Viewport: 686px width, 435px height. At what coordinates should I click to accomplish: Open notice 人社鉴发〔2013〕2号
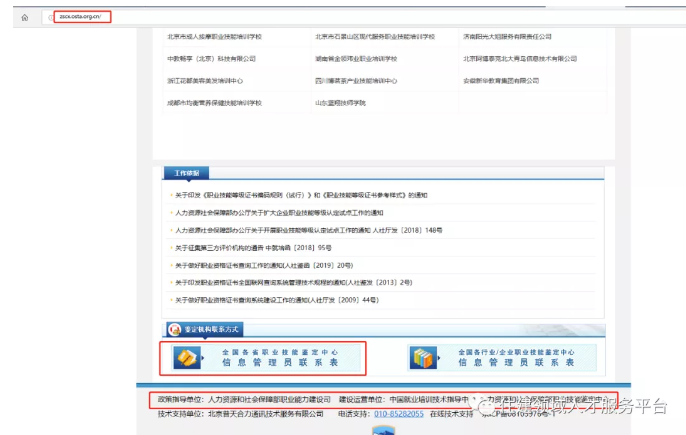[x=294, y=283]
